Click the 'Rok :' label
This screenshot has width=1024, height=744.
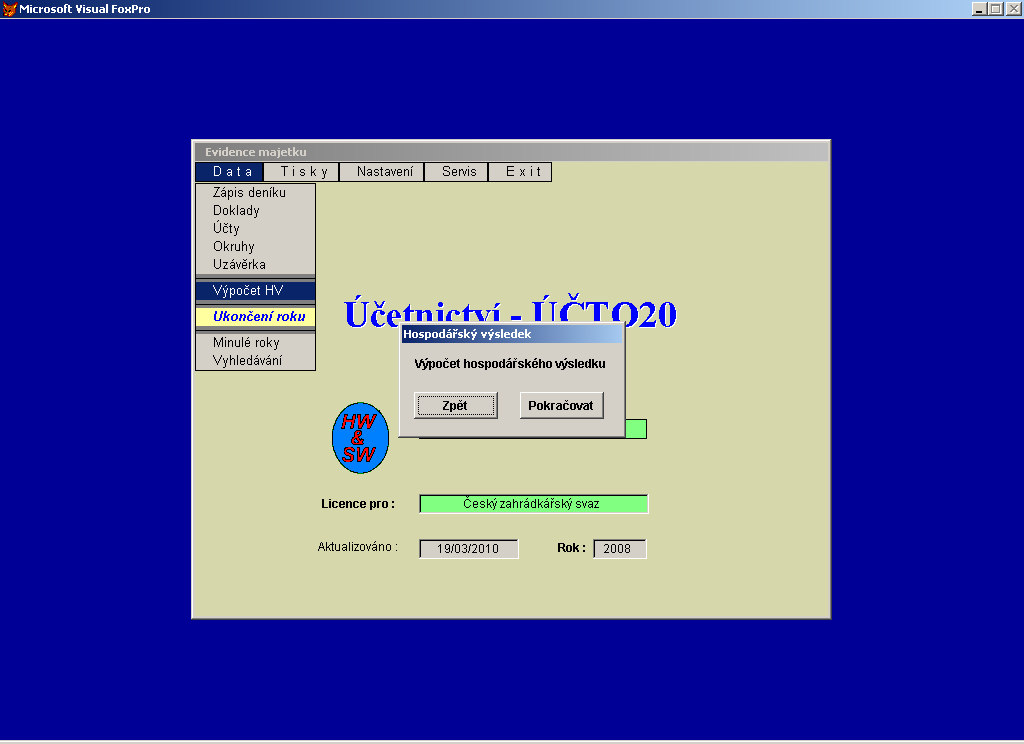pos(571,548)
